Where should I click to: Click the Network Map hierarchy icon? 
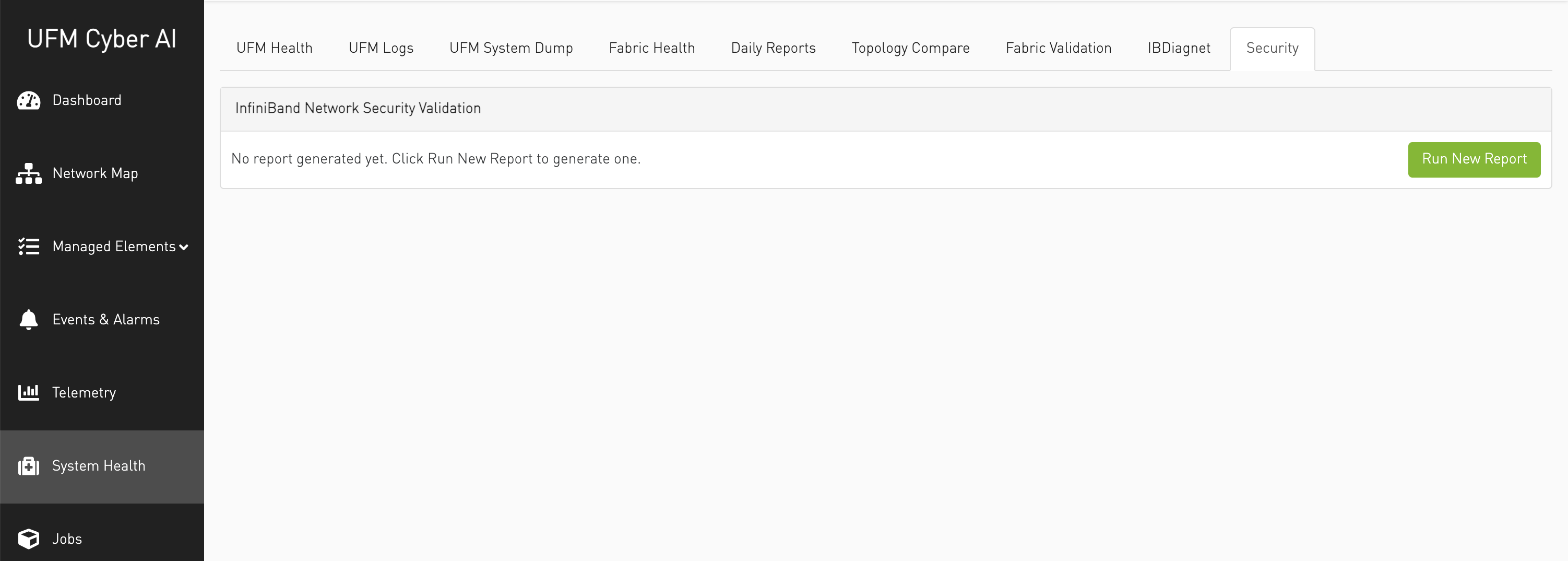(x=29, y=173)
